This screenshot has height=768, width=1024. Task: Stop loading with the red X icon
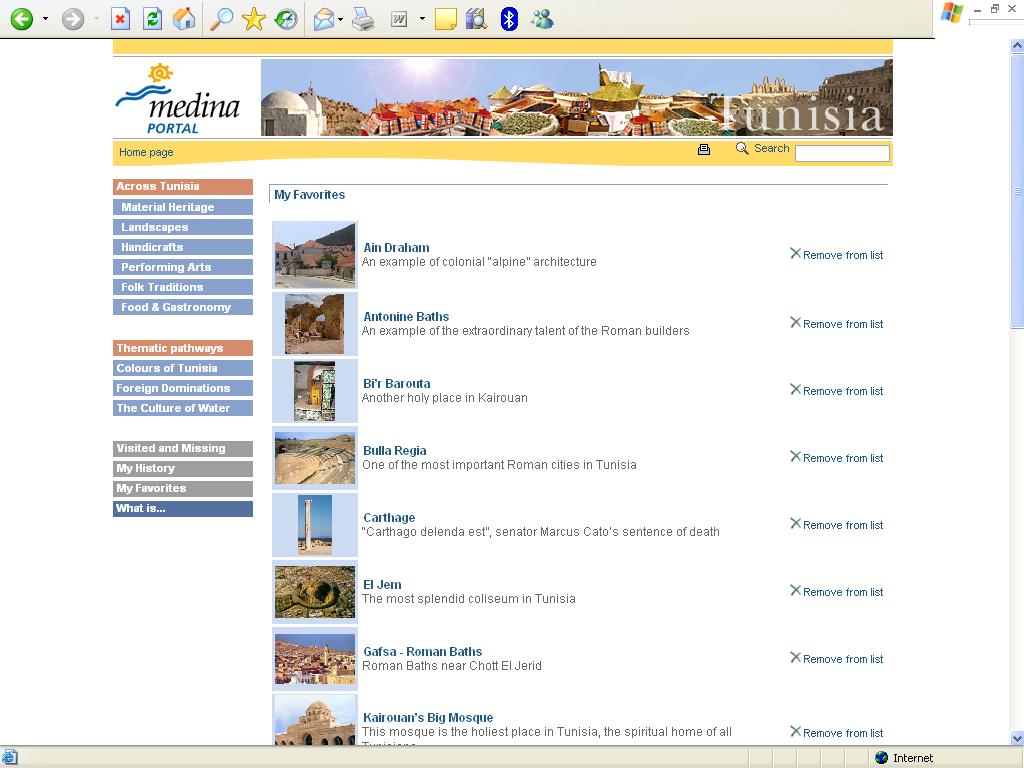[120, 19]
